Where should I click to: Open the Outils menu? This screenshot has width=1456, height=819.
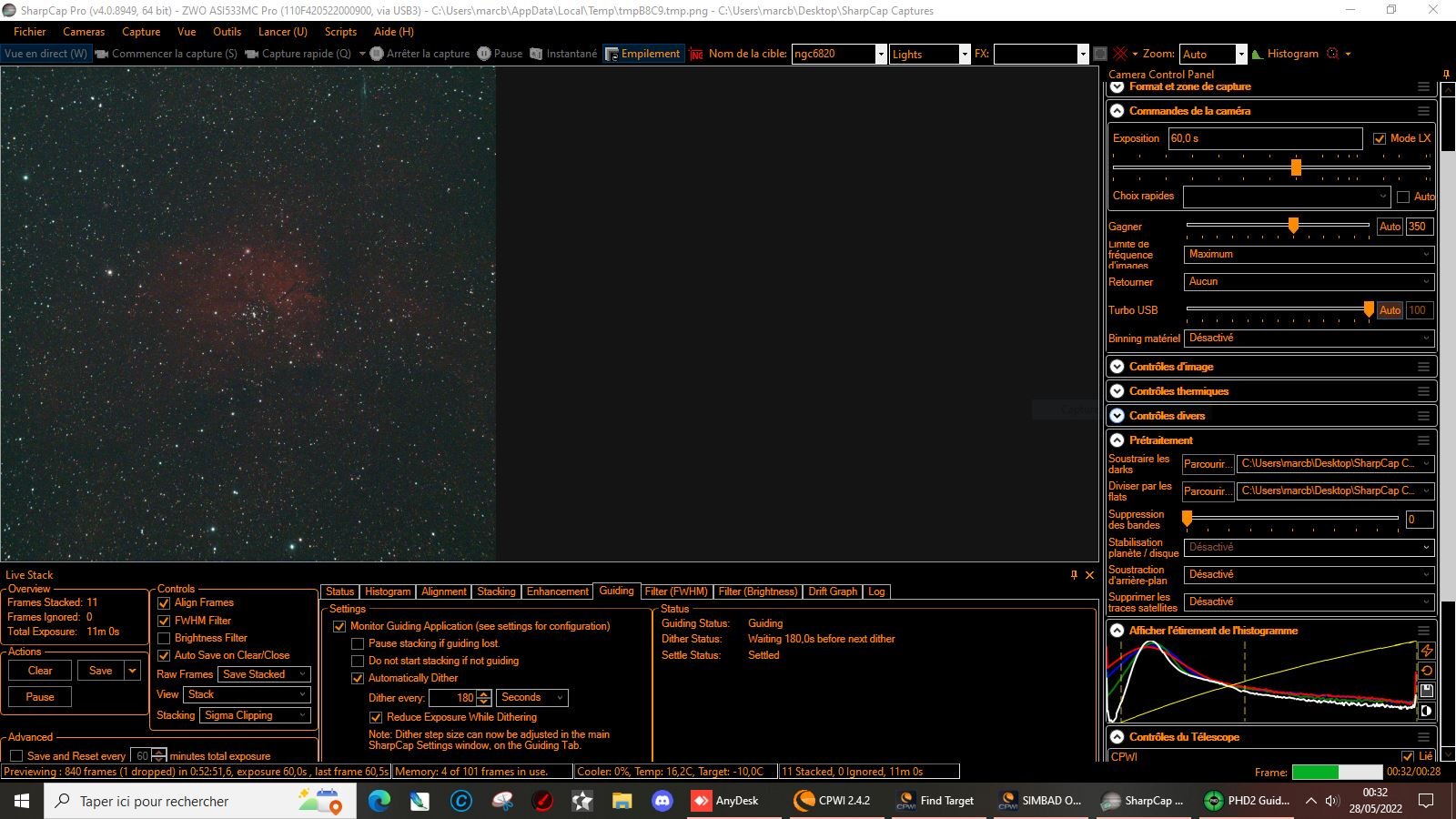[227, 32]
